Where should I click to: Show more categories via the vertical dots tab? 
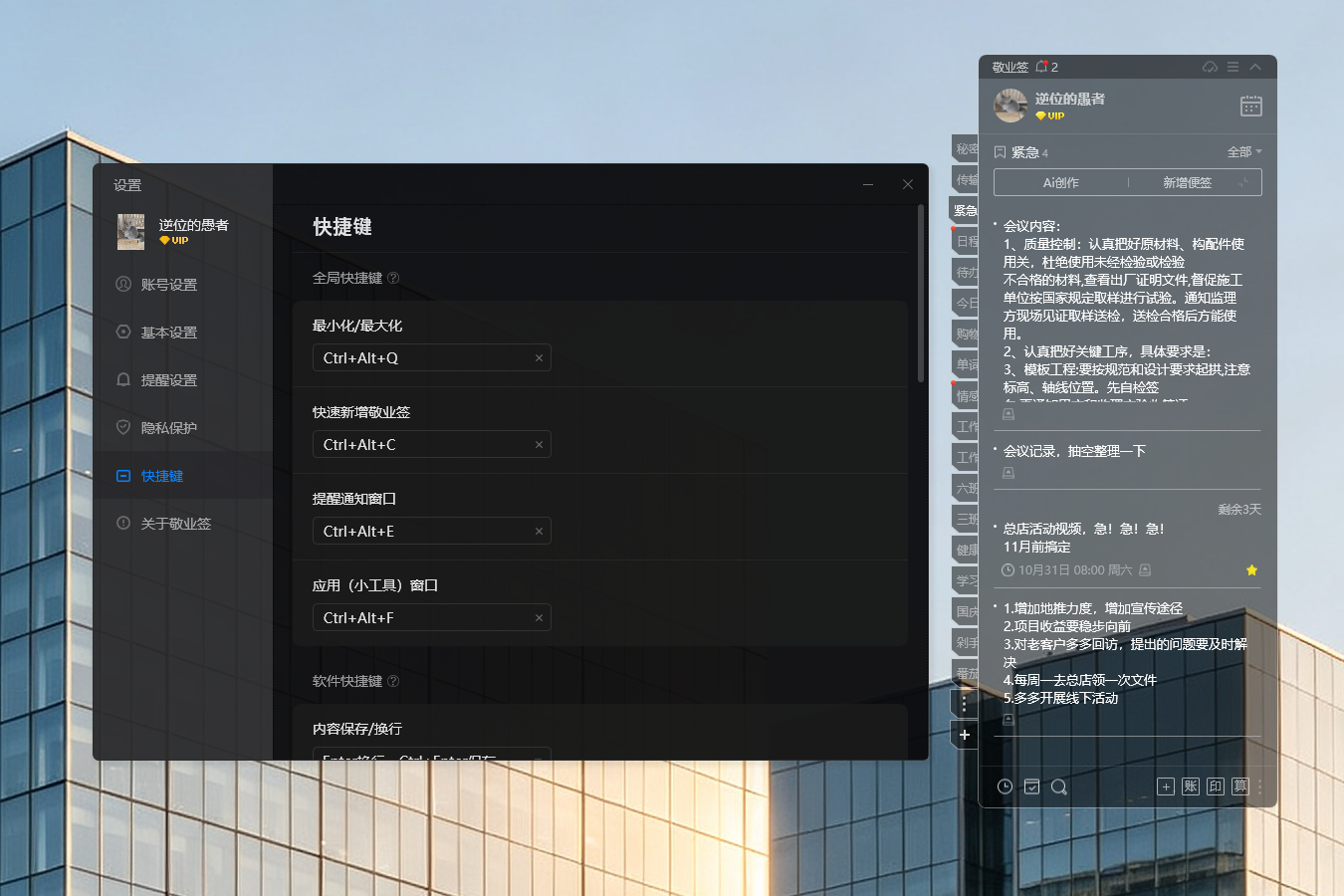pyautogui.click(x=965, y=703)
